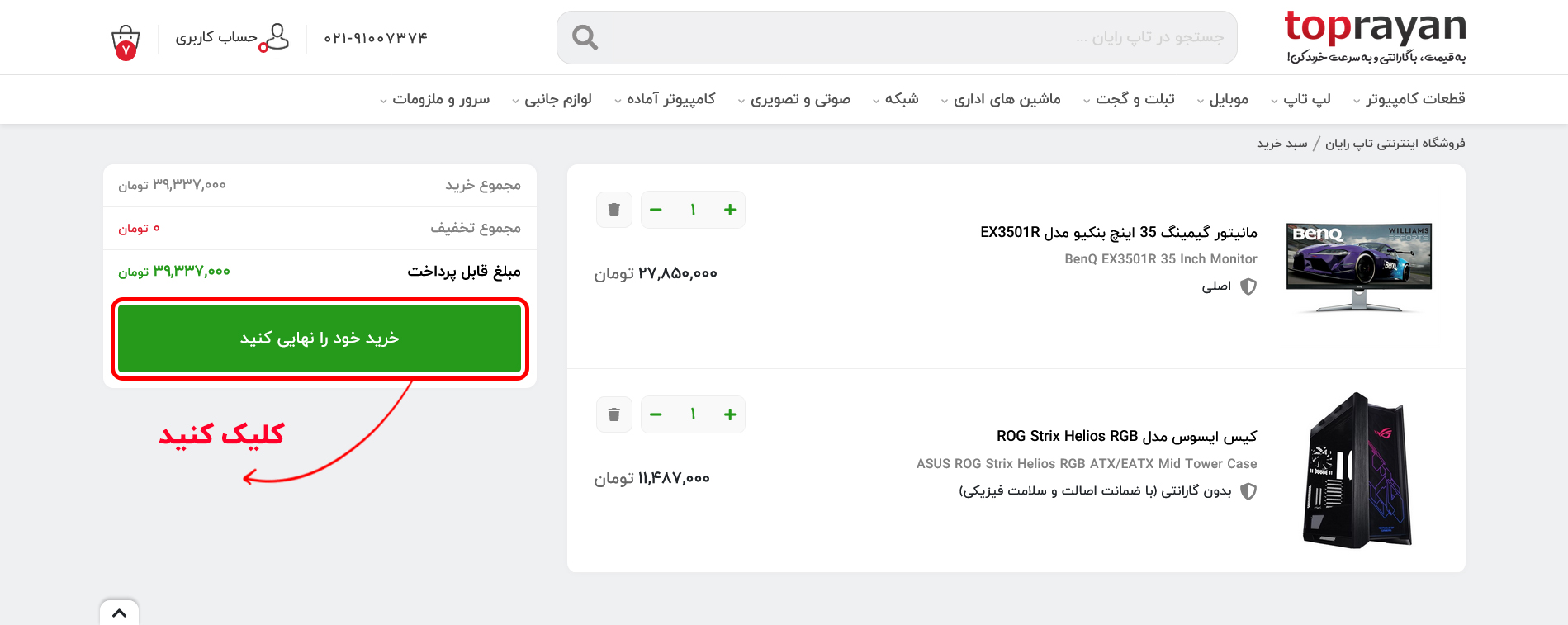Open the shopping basket icon
The height and width of the screenshot is (625, 1568).
click(x=126, y=43)
